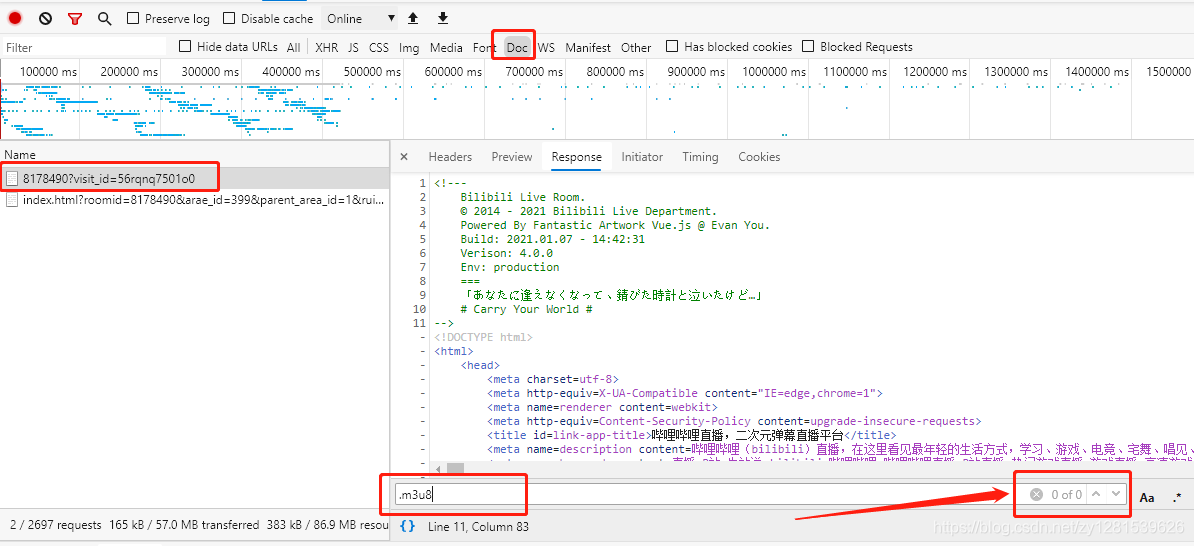
Task: Check Blocked Requests
Action: pos(808,46)
